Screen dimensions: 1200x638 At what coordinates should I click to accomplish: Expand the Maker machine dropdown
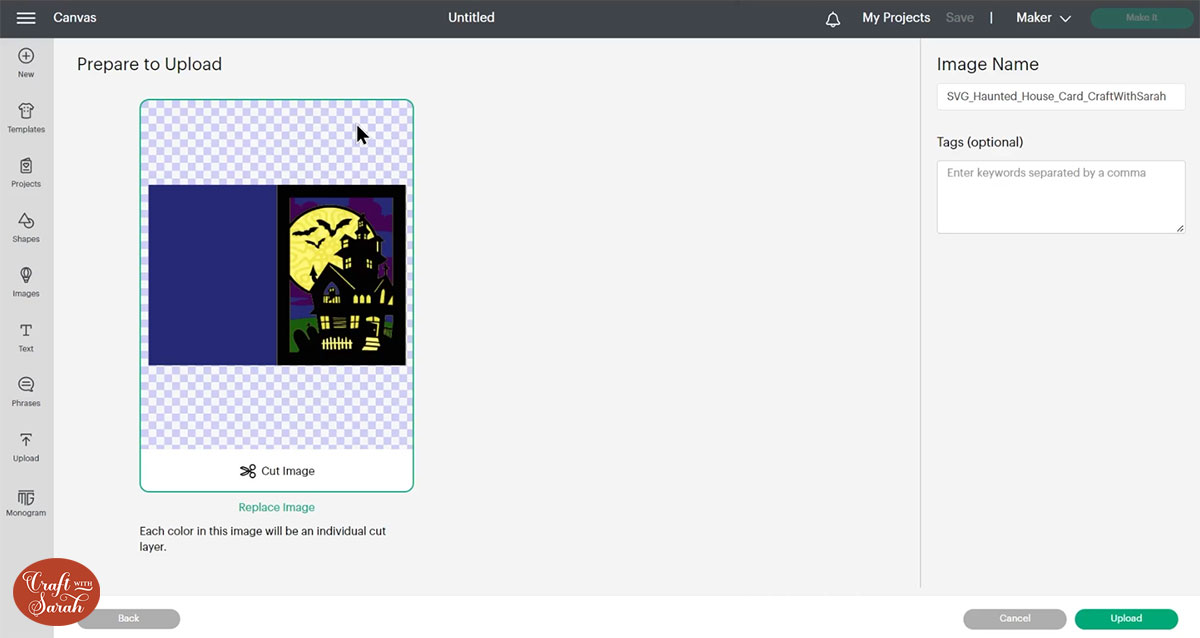click(1043, 18)
